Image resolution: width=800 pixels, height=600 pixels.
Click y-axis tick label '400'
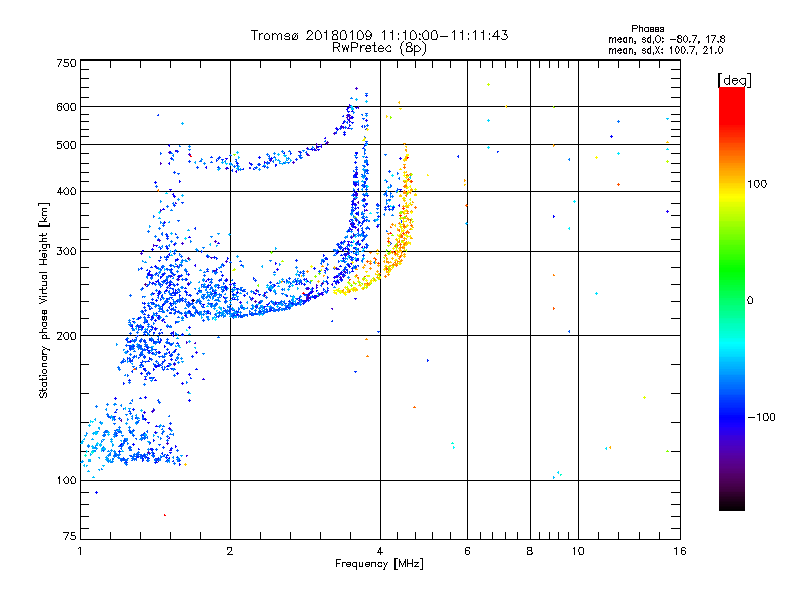coord(66,191)
